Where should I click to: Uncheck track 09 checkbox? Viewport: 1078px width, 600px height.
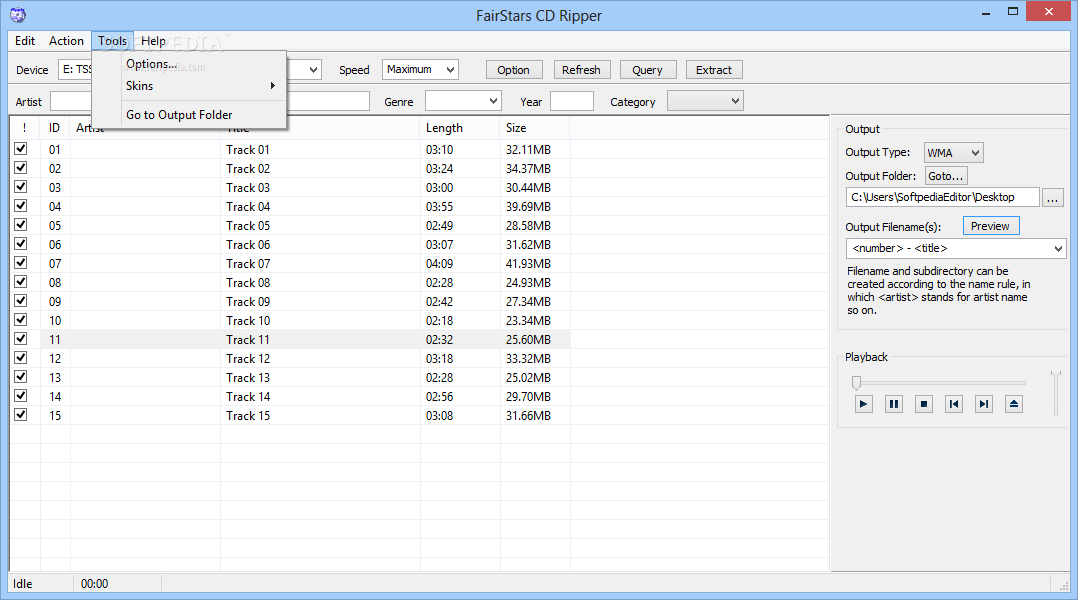(x=21, y=301)
